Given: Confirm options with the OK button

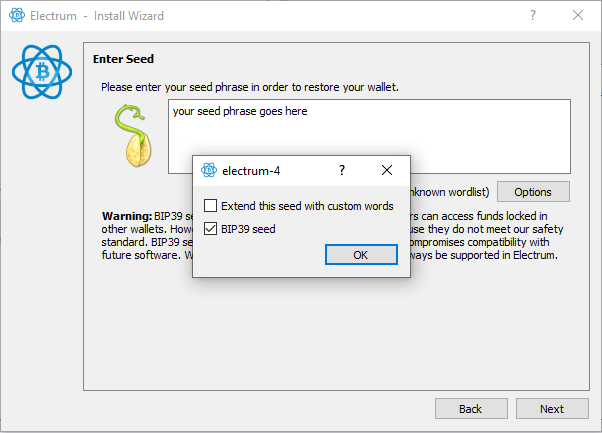Looking at the screenshot, I should pos(361,255).
